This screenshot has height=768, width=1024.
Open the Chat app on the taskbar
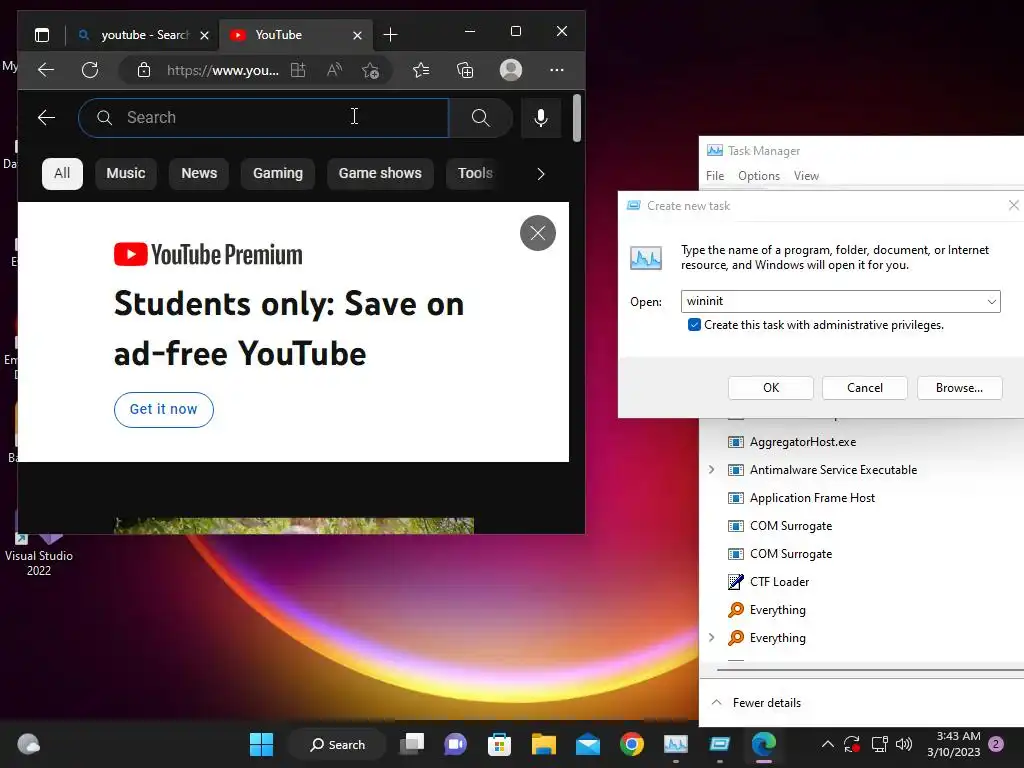pos(455,744)
